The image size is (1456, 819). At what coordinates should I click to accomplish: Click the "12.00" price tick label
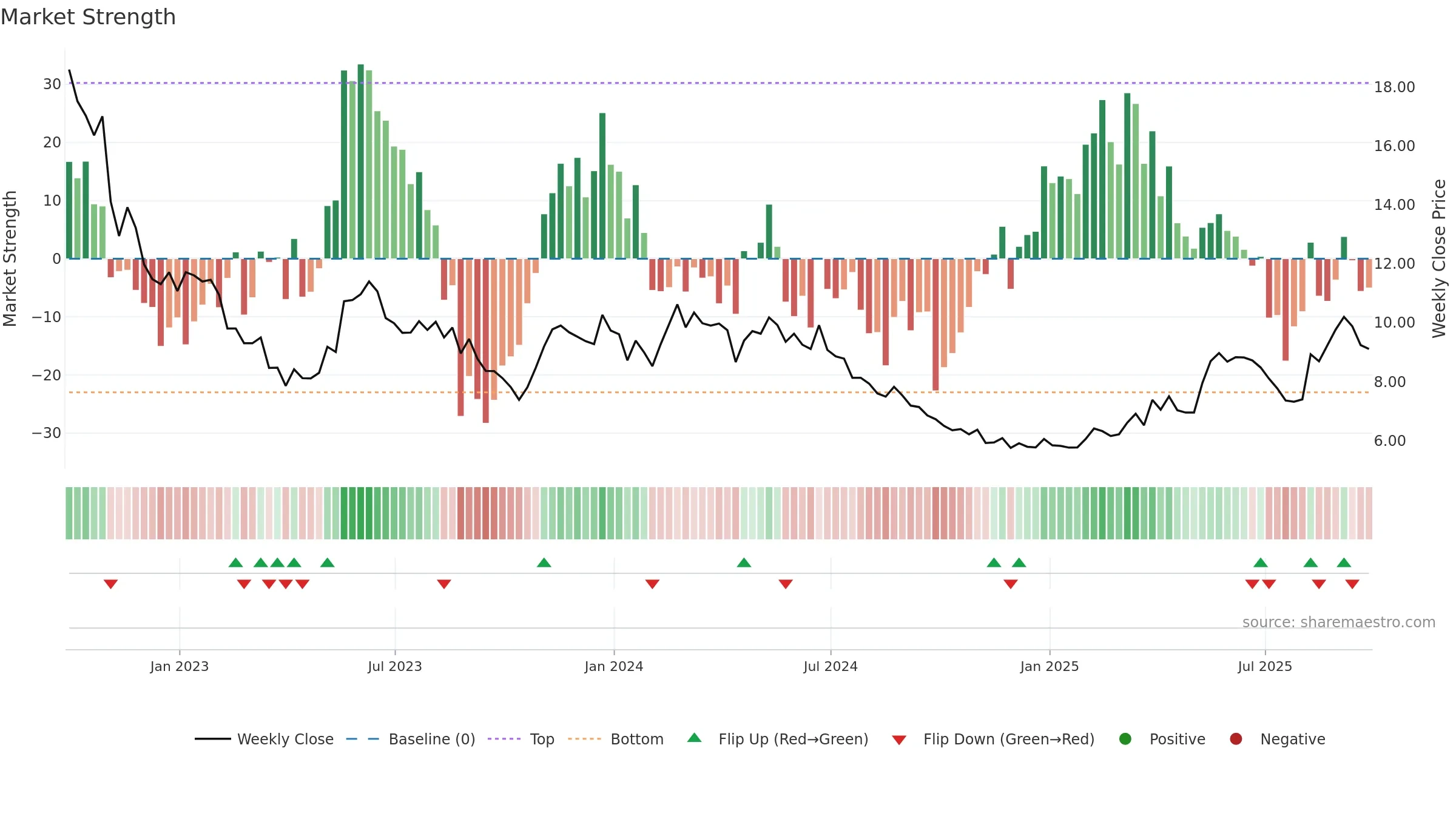tap(1394, 264)
